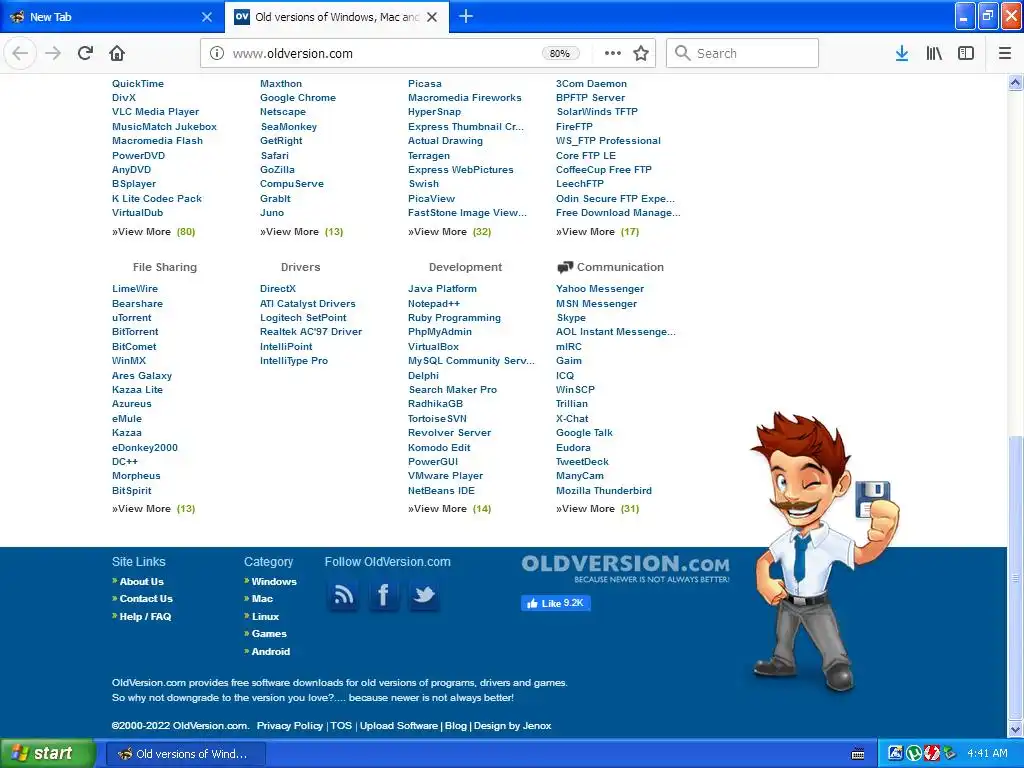Bookmark this page with the star icon
Image resolution: width=1024 pixels, height=768 pixels.
(x=641, y=53)
